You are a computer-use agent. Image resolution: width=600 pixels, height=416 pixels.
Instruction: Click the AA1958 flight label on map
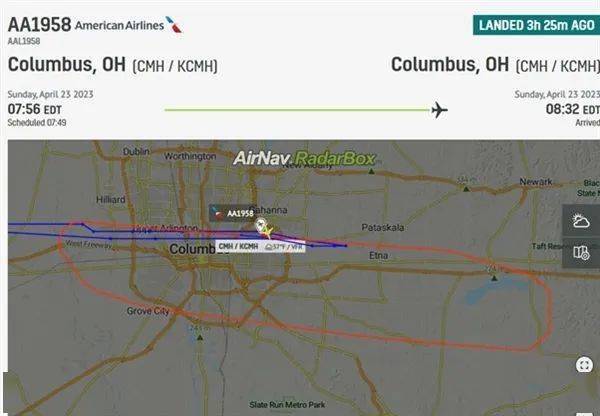click(233, 213)
